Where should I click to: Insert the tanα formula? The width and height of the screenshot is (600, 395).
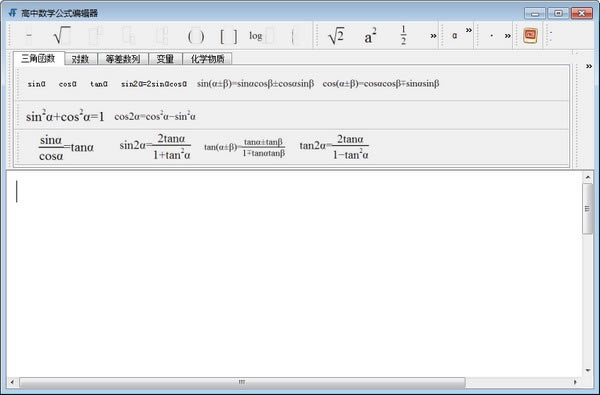99,84
